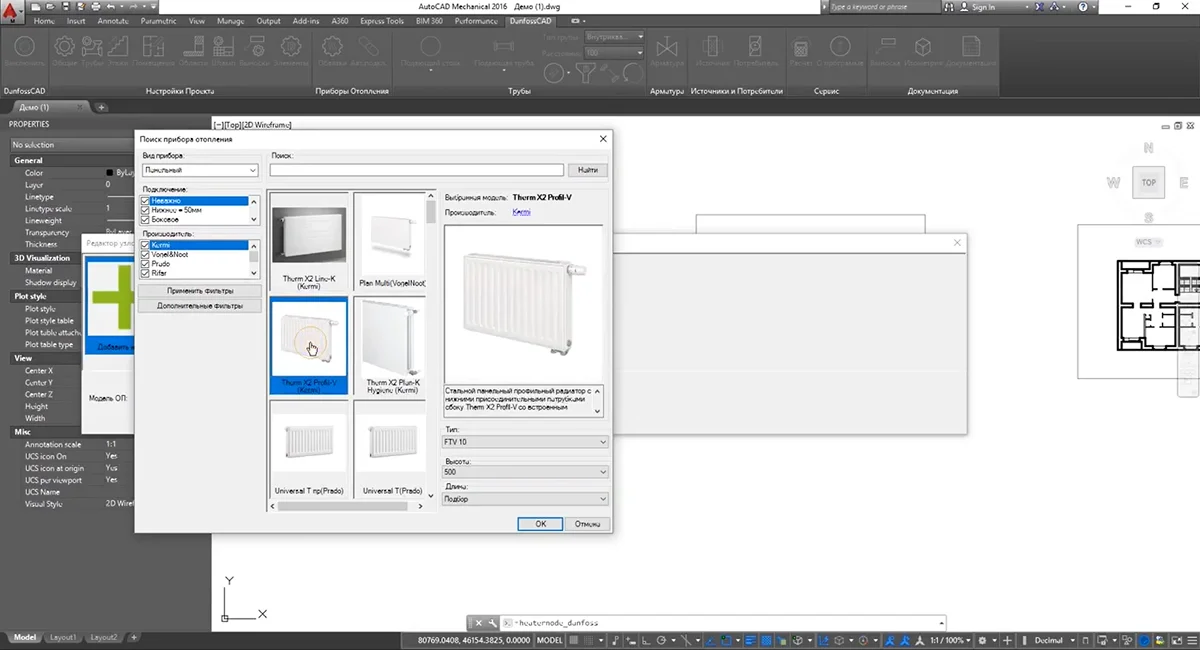Screen dimensions: 1200x650
Task: Open the Kermi manufacturer link
Action: (522, 212)
